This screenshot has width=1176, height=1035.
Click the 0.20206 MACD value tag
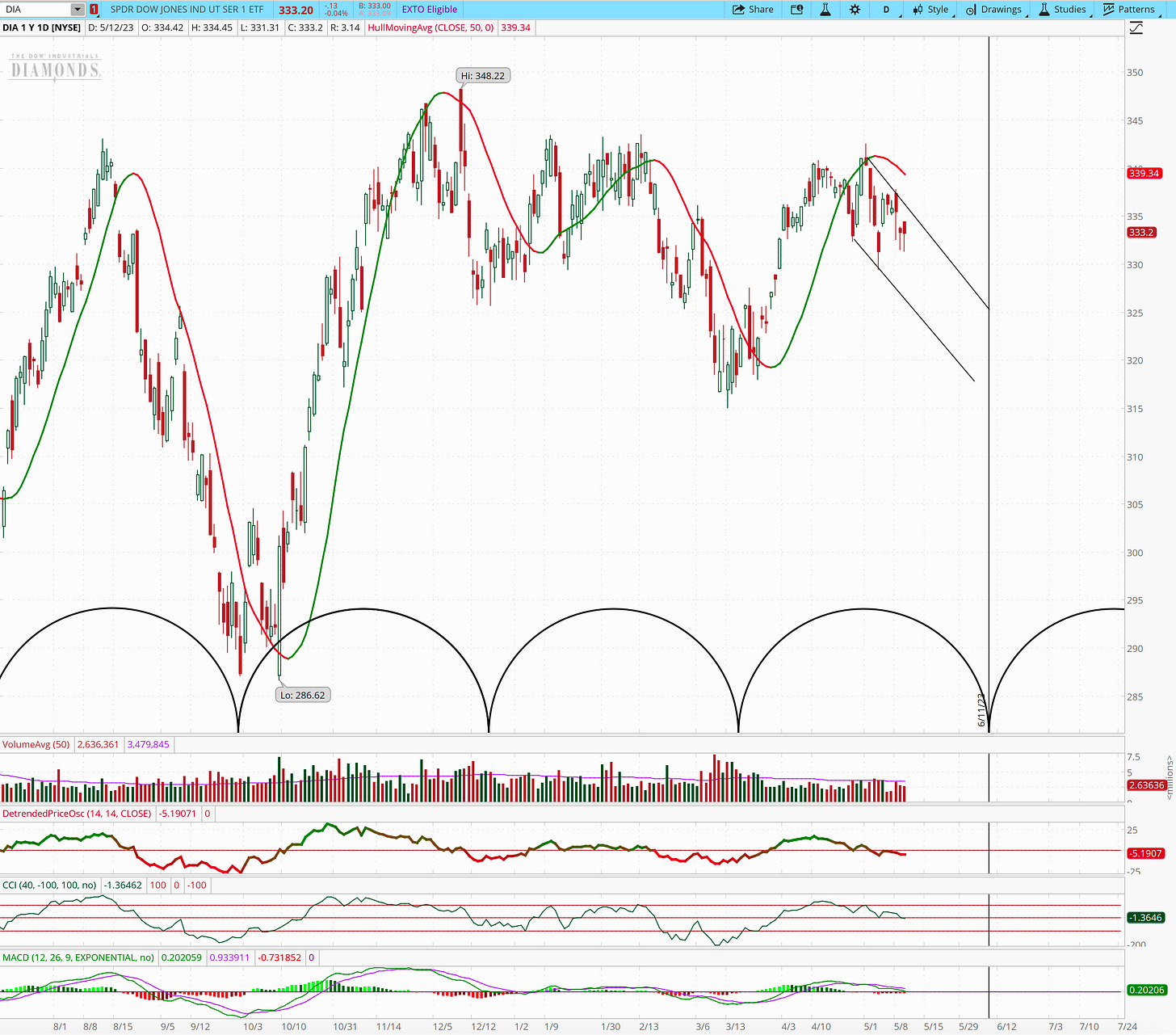pos(1146,990)
